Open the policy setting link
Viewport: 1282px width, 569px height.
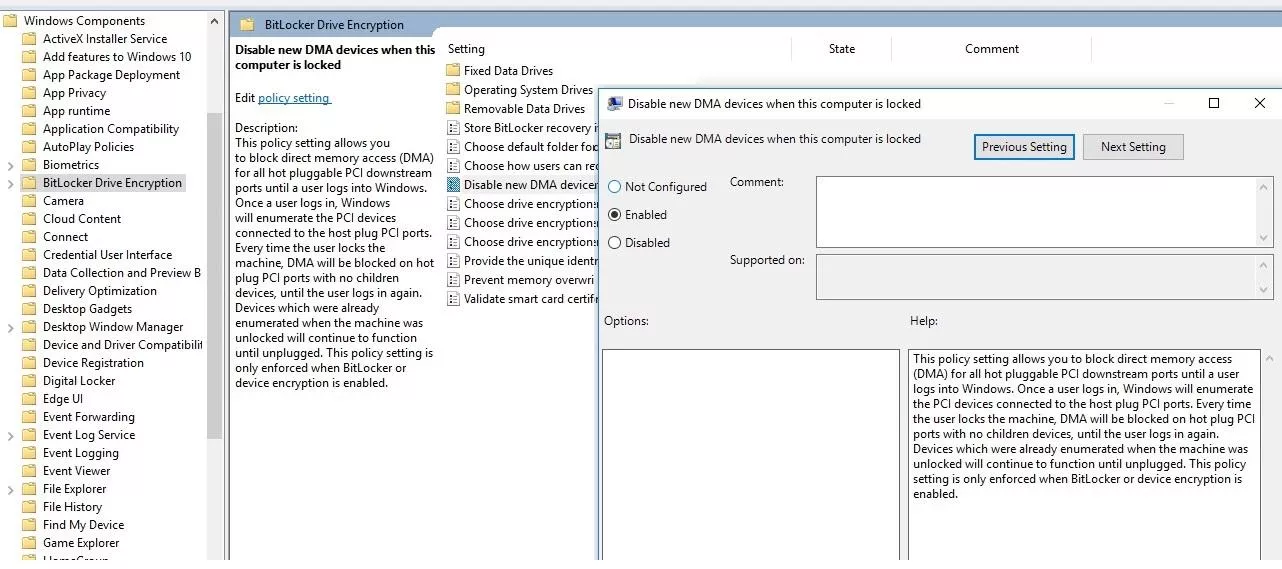click(294, 98)
